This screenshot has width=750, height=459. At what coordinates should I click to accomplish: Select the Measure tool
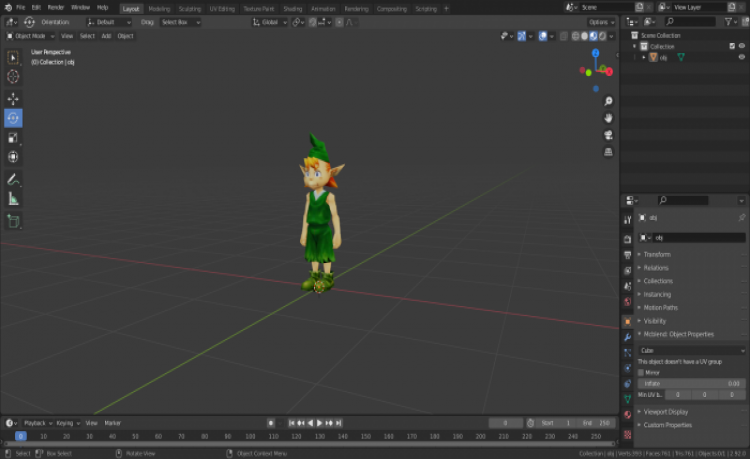pos(13,199)
